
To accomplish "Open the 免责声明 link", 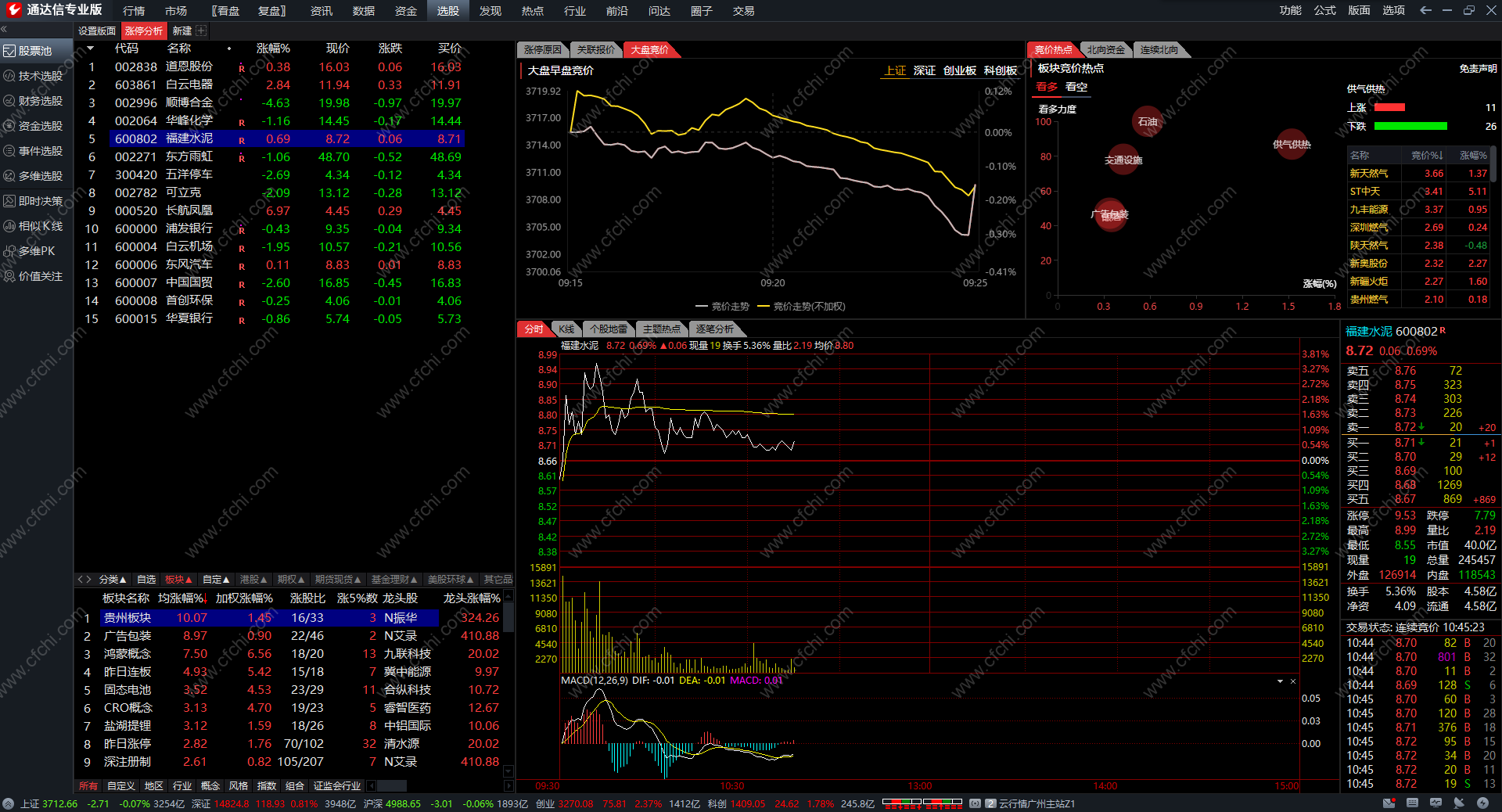I will [x=1478, y=69].
